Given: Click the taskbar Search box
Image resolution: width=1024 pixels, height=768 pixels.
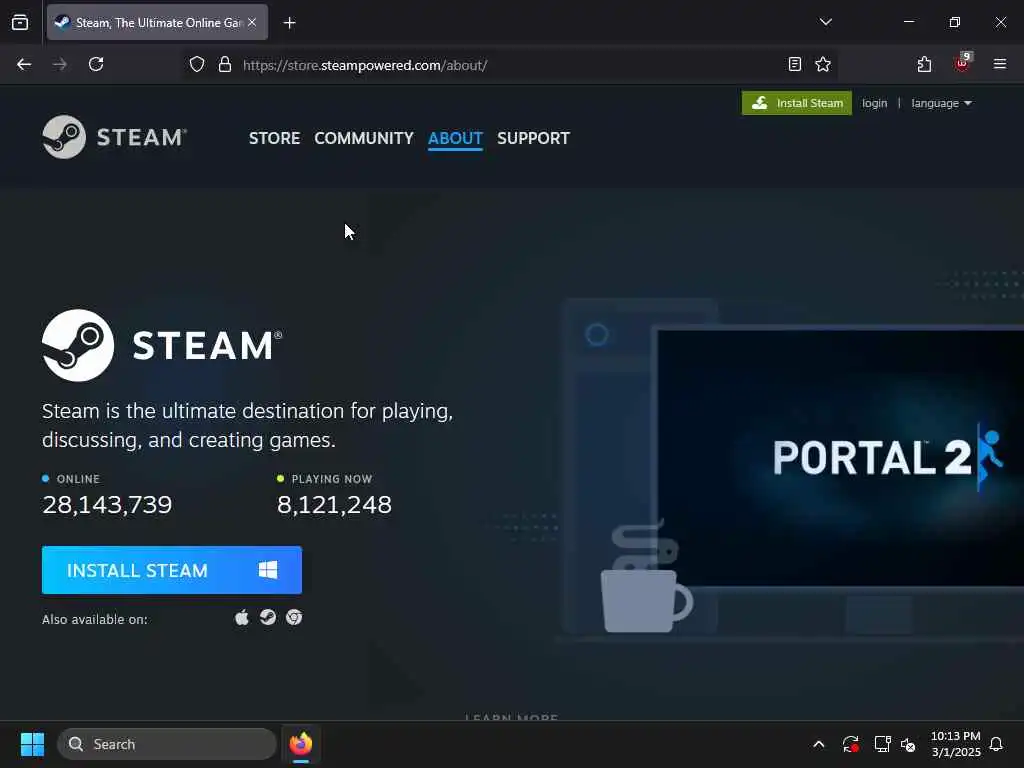Looking at the screenshot, I should click(x=167, y=744).
